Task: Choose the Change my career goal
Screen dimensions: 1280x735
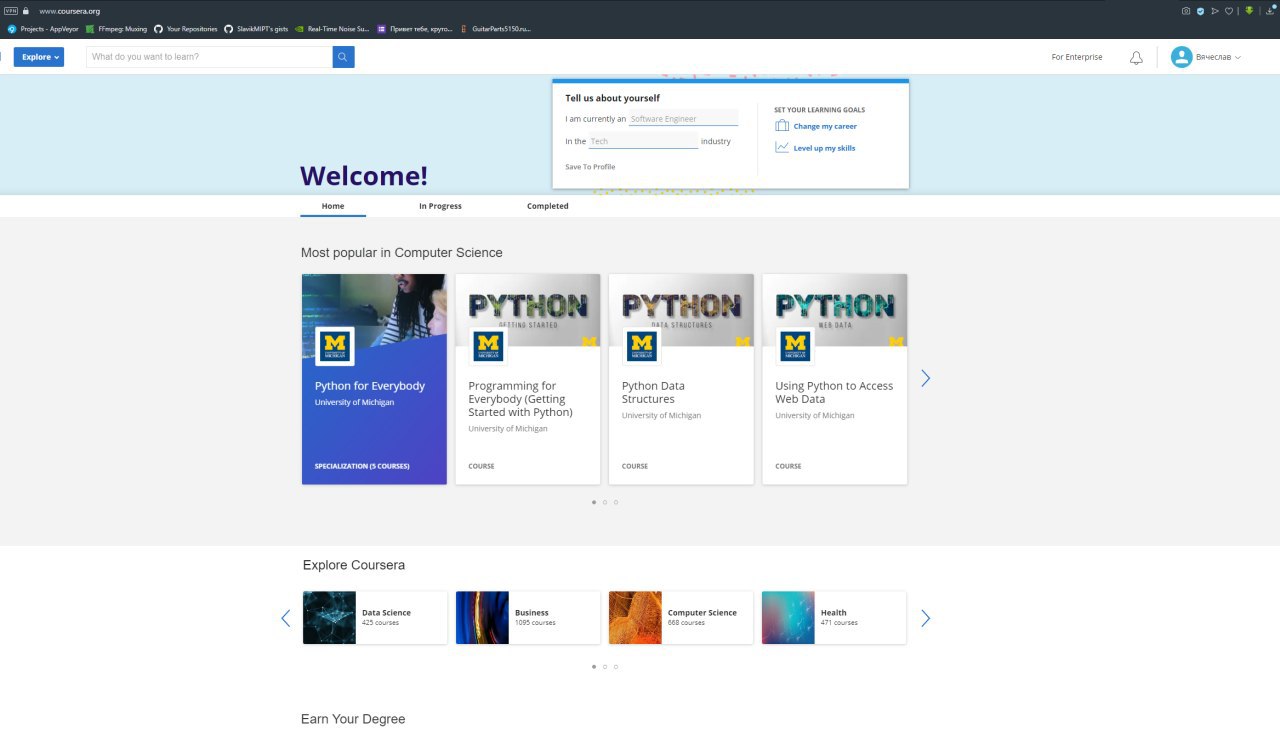Action: (825, 126)
